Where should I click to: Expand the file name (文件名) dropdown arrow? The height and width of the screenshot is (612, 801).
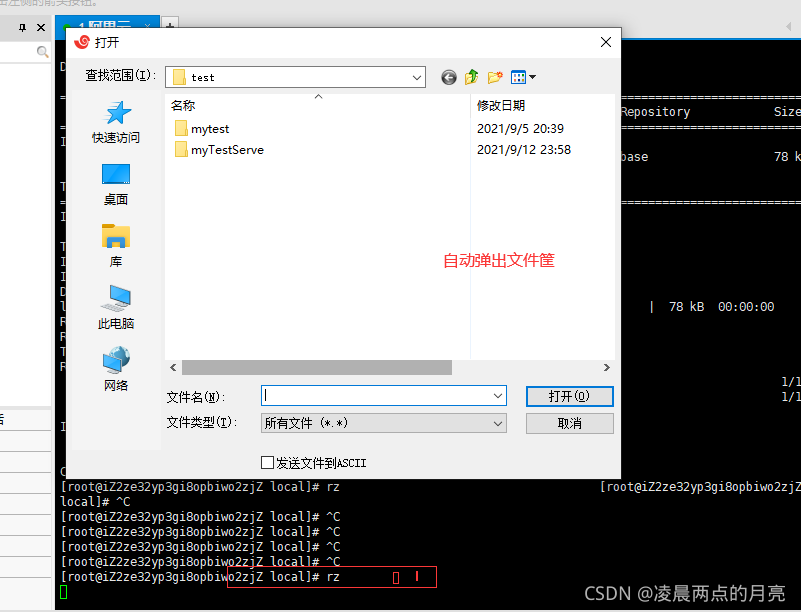(498, 396)
